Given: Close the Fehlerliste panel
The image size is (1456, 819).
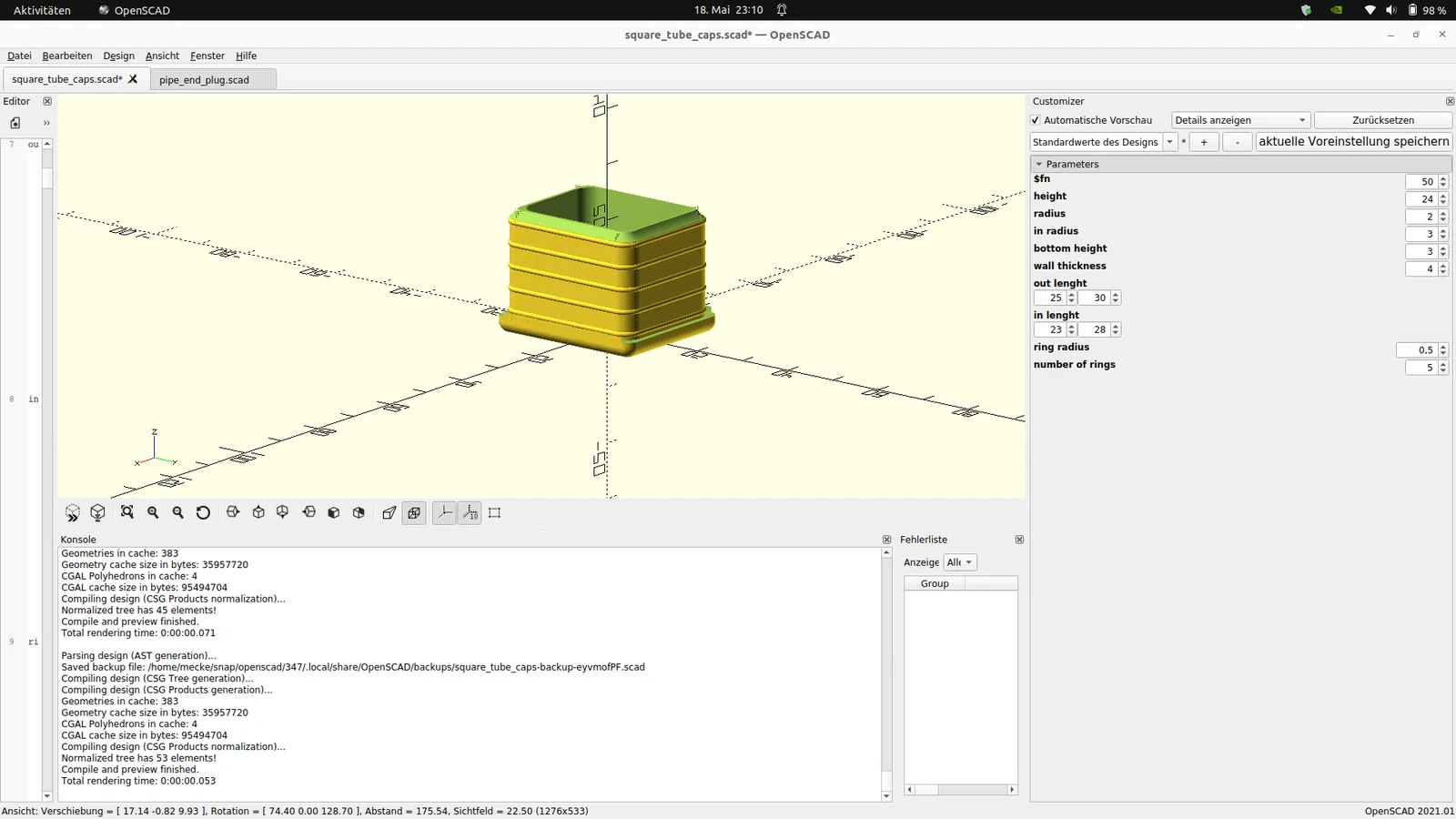Looking at the screenshot, I should coord(1019,540).
